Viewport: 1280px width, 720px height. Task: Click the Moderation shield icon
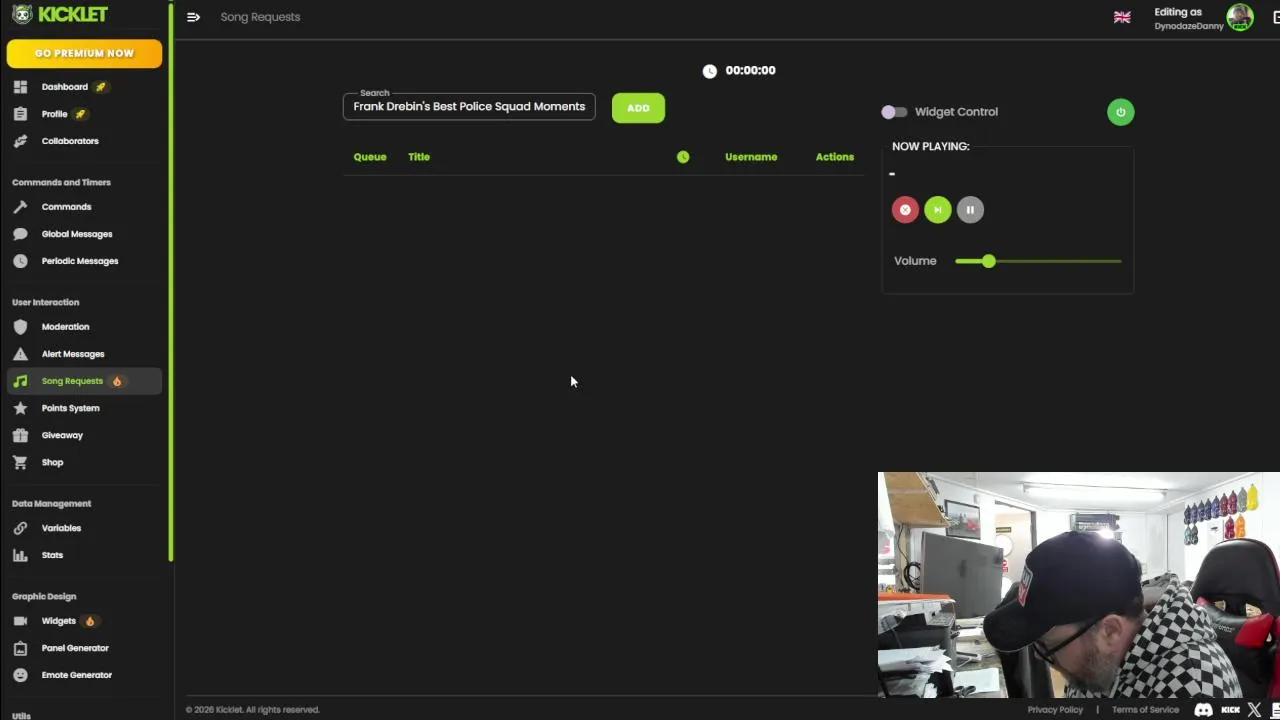[20, 327]
